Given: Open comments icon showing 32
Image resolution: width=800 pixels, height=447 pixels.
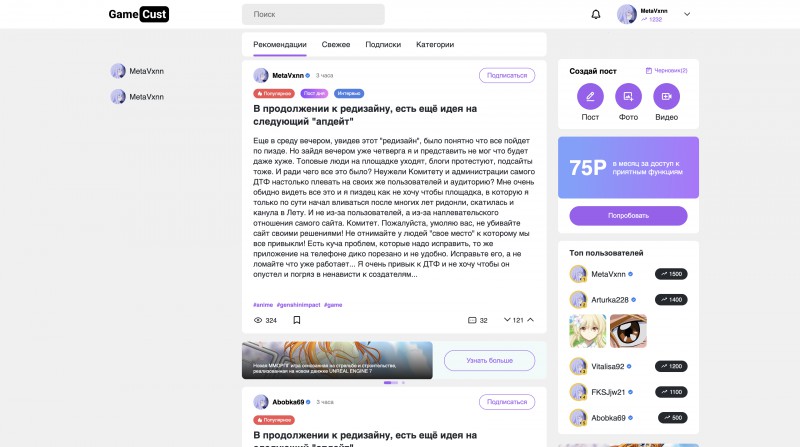Looking at the screenshot, I should (473, 320).
